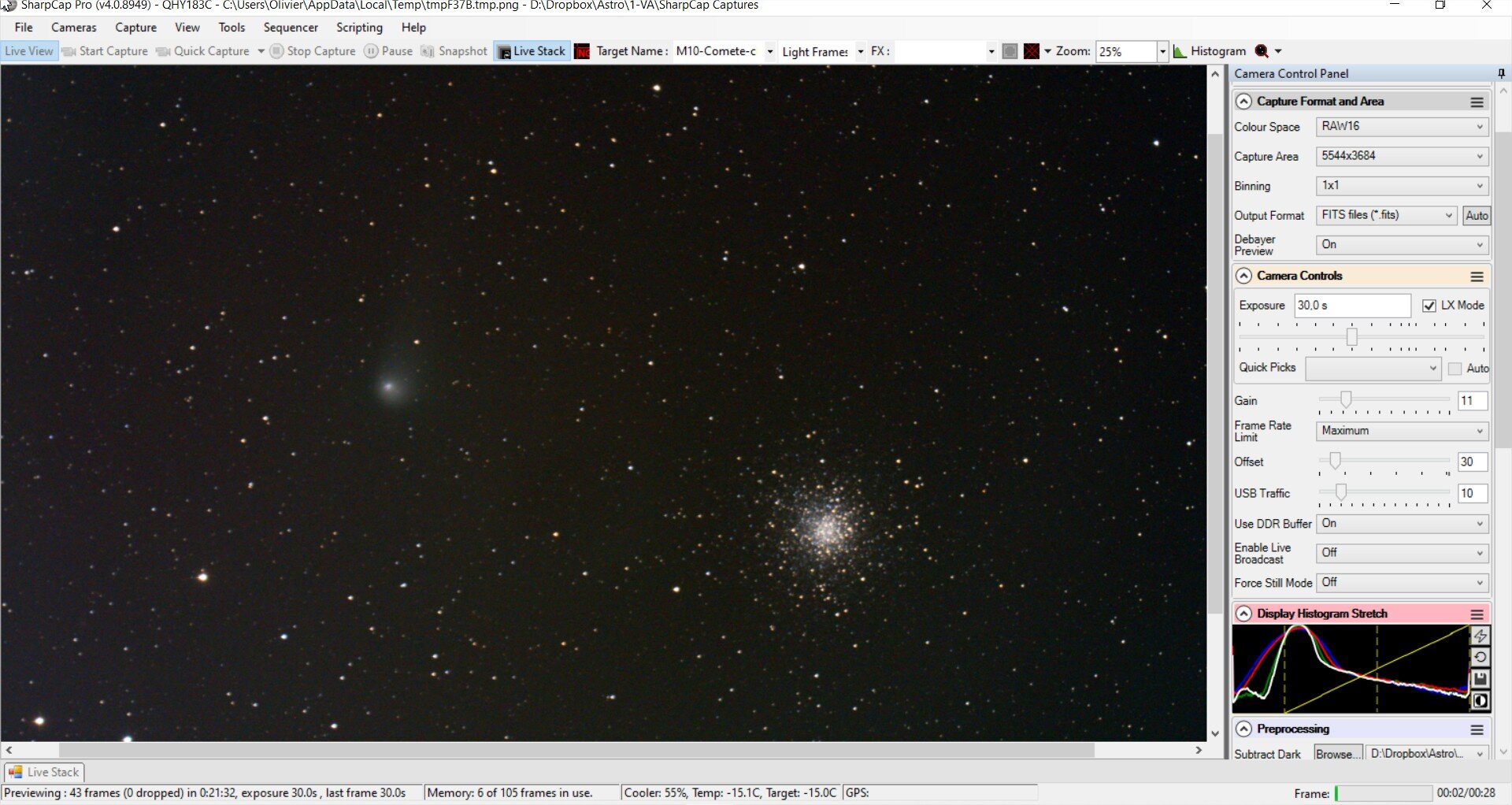Screen dimensions: 1512x805
Task: Open the Sequencer menu
Action: pyautogui.click(x=291, y=28)
